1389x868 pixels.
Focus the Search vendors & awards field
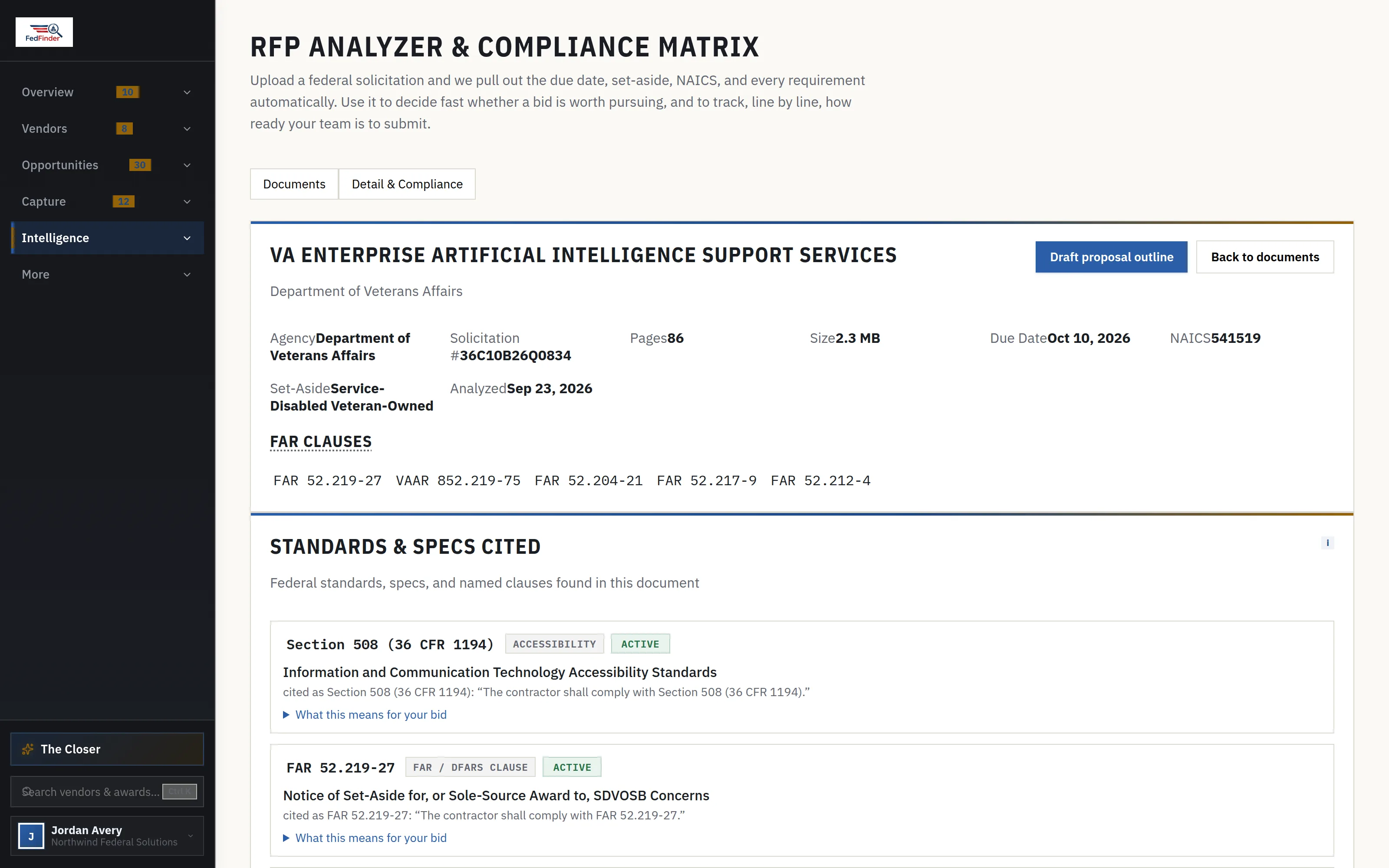[107, 792]
